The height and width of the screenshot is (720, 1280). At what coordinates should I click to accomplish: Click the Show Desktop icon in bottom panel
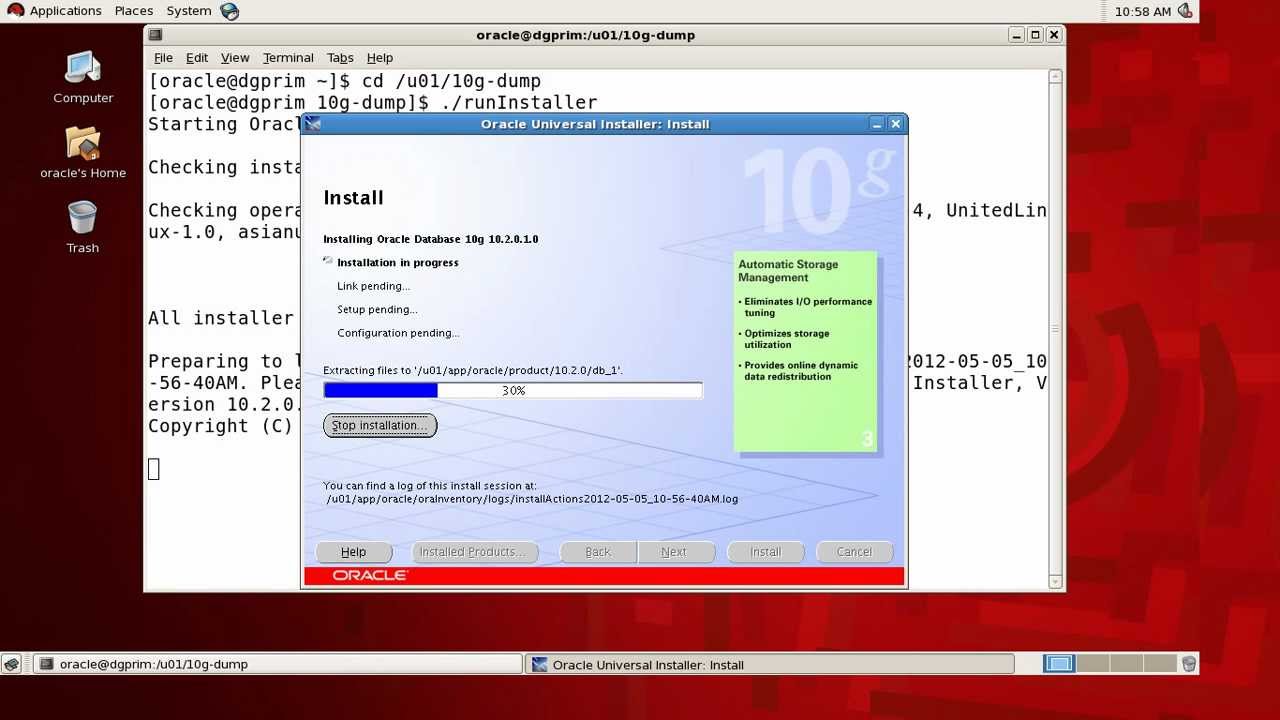click(12, 664)
